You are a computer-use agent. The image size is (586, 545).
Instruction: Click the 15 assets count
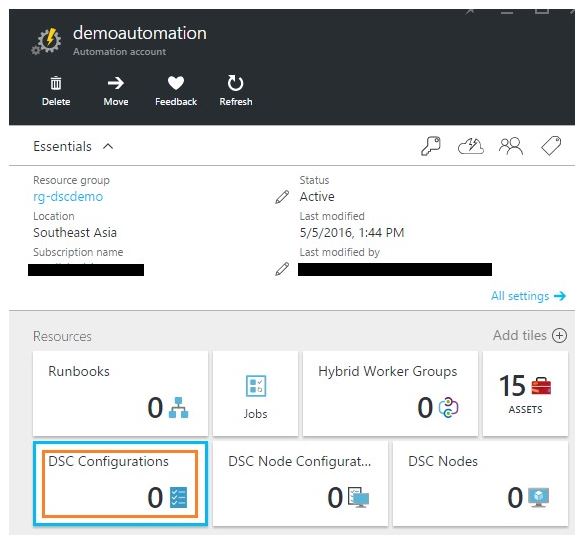pyautogui.click(x=512, y=386)
